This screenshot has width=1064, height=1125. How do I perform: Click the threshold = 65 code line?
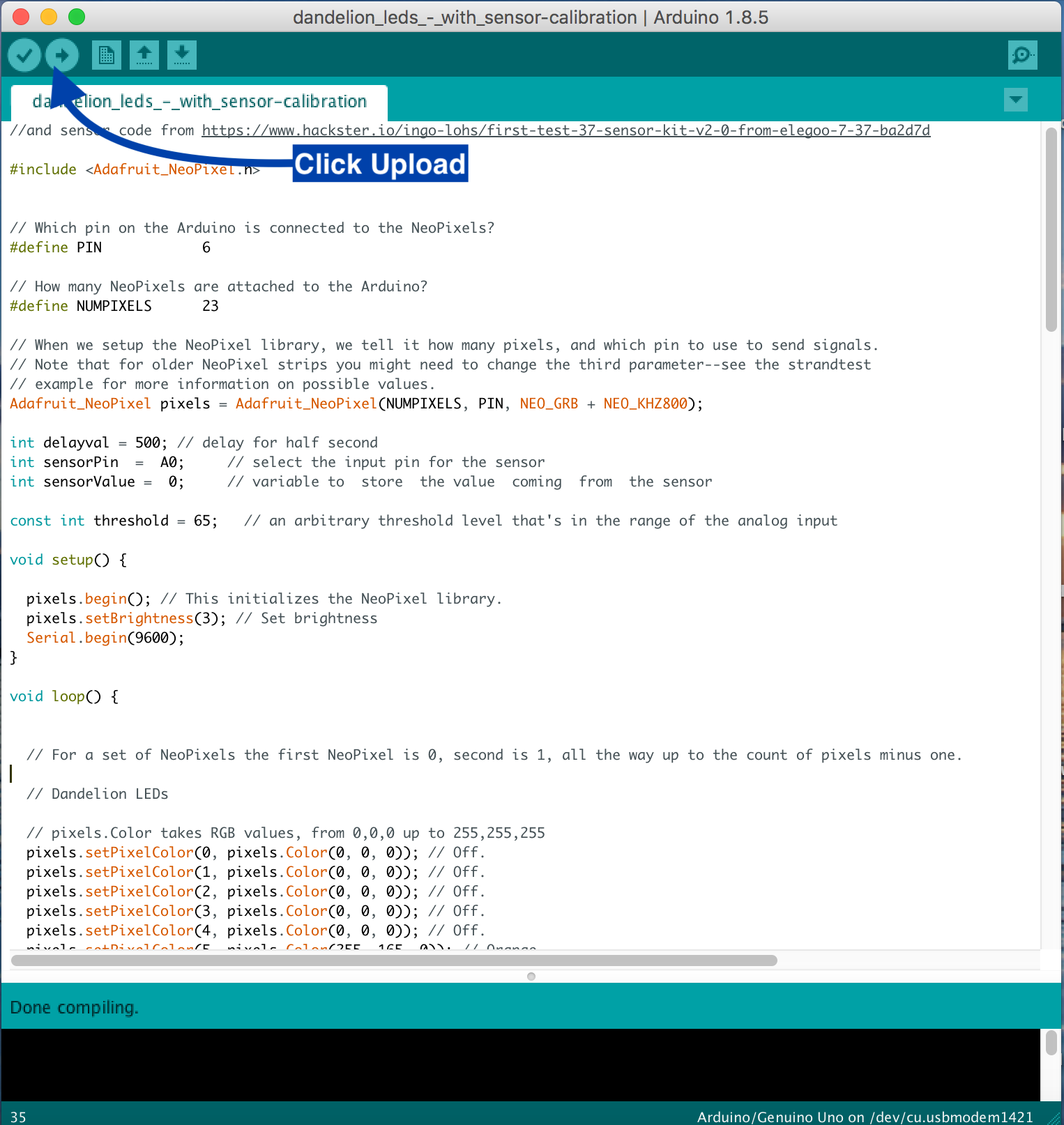click(x=424, y=521)
